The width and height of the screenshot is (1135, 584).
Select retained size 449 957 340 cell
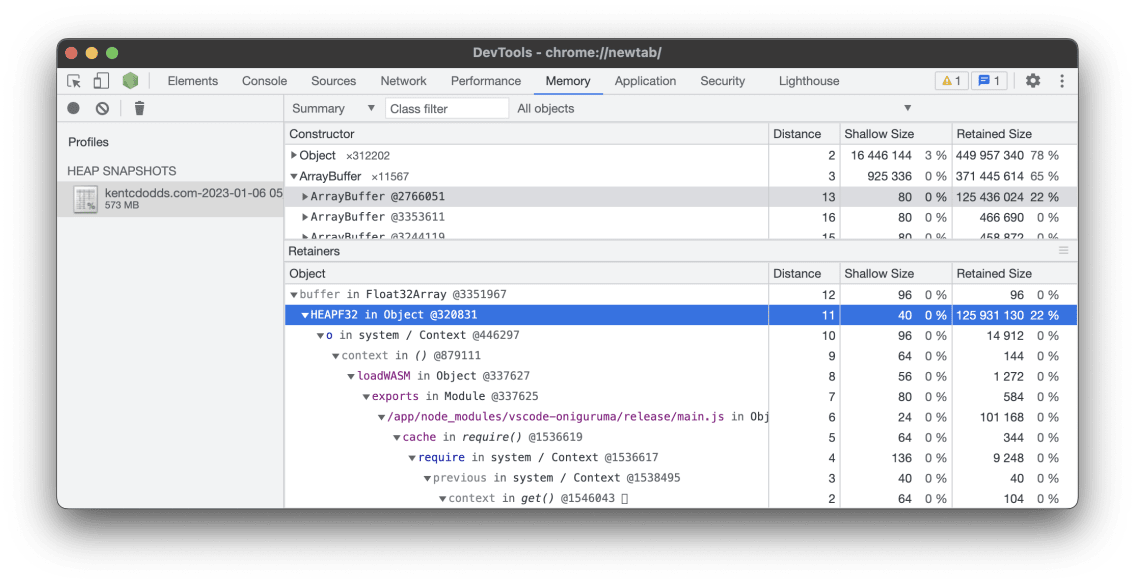[x=990, y=156]
